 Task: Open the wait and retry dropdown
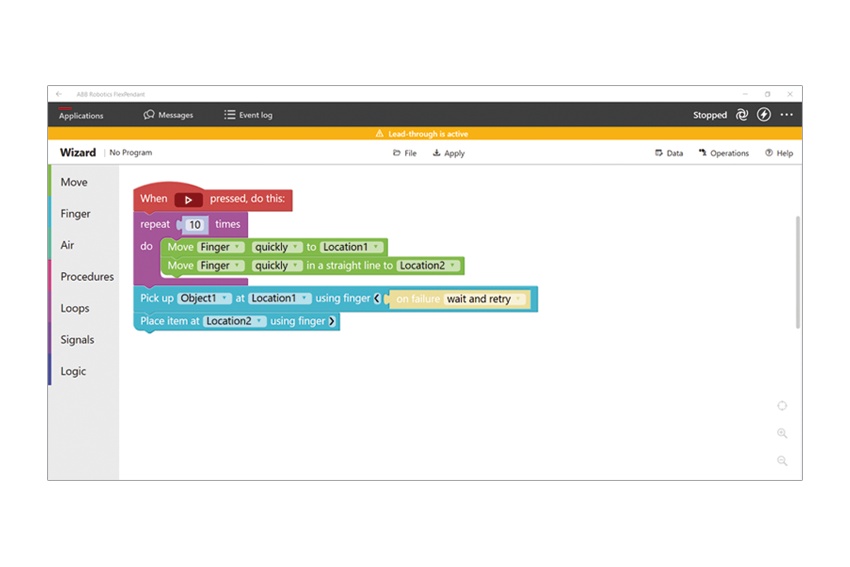485,299
